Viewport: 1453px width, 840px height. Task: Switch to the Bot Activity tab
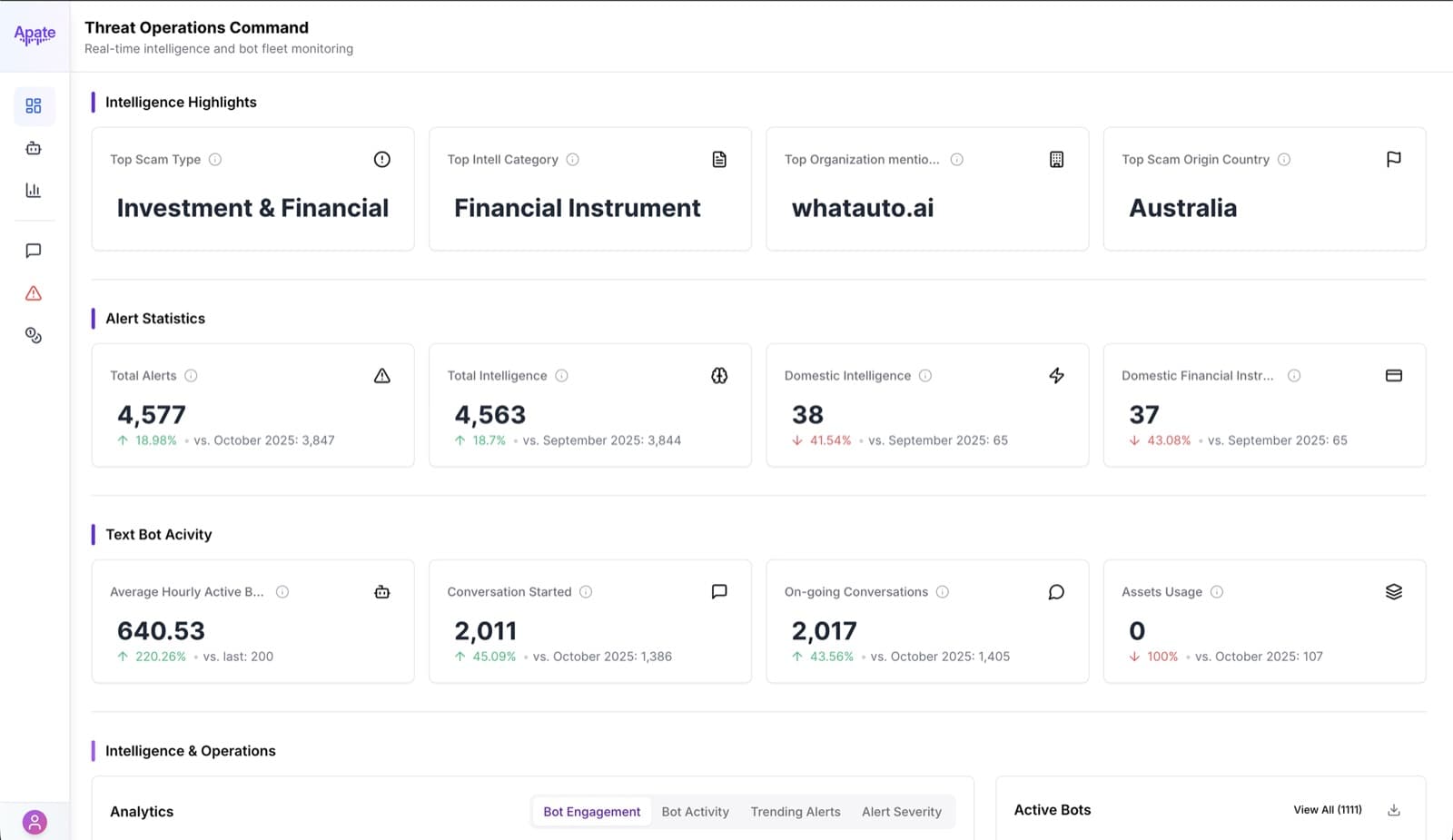click(x=696, y=812)
